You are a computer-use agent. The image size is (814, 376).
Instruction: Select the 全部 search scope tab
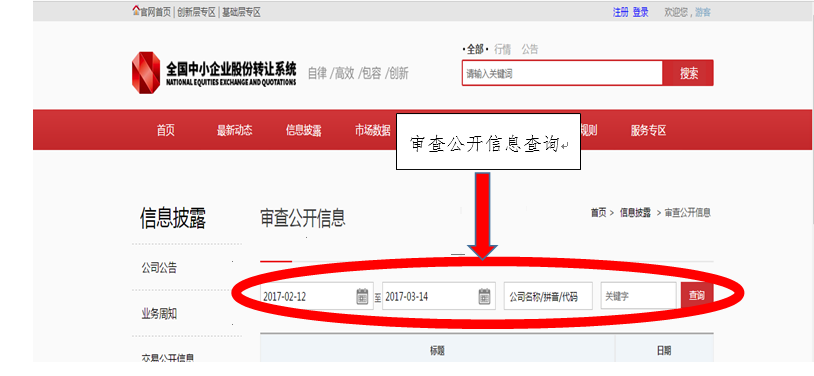475,49
